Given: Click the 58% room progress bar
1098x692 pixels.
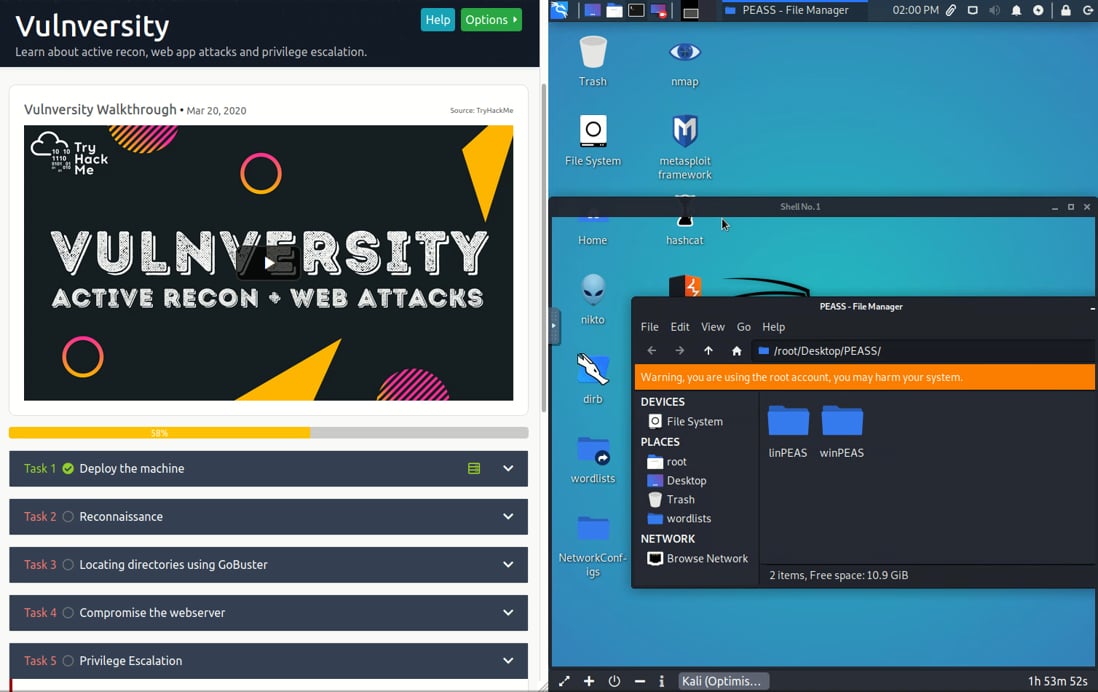Looking at the screenshot, I should point(268,433).
